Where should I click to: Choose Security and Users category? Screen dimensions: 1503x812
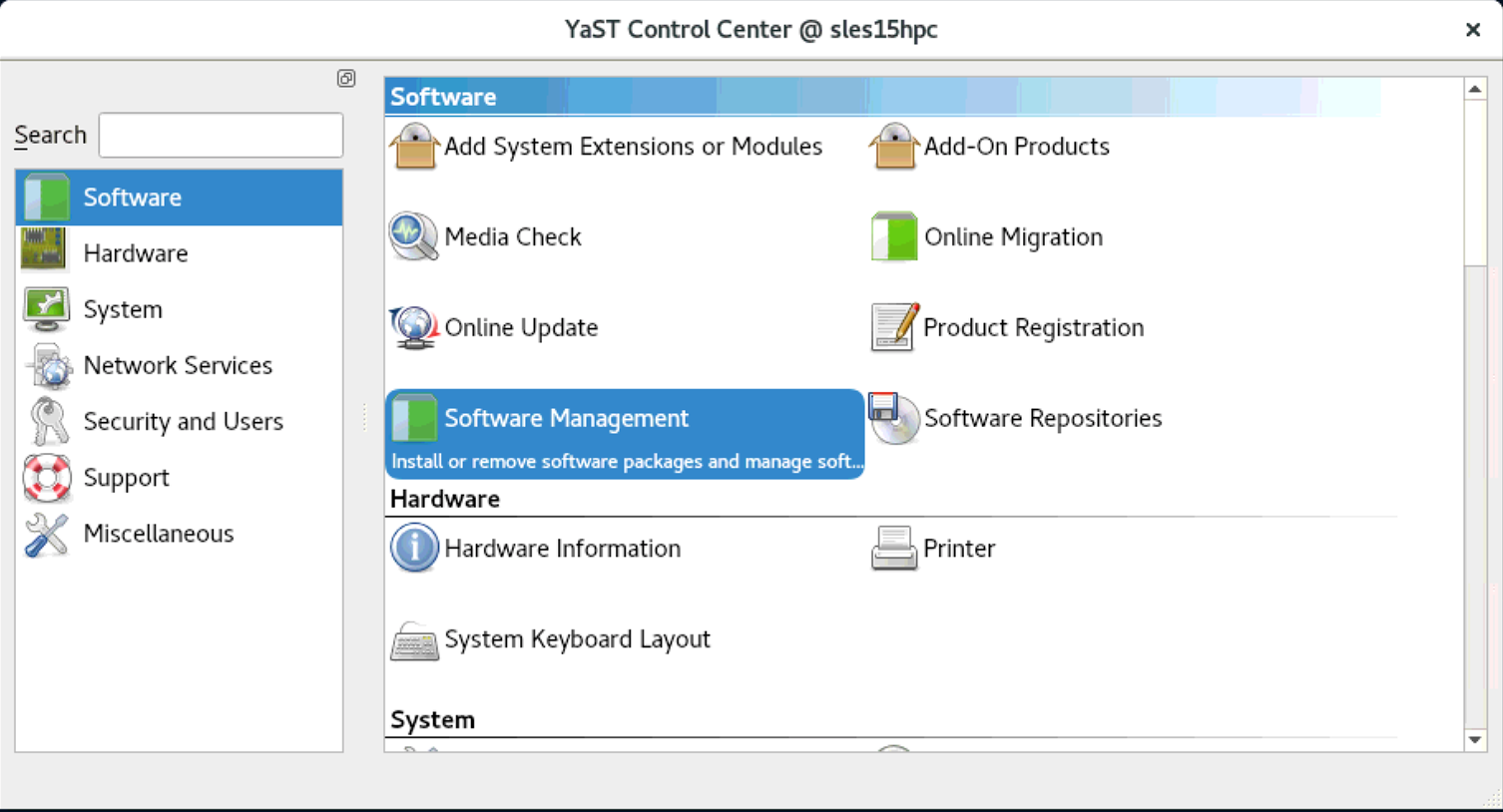183,422
